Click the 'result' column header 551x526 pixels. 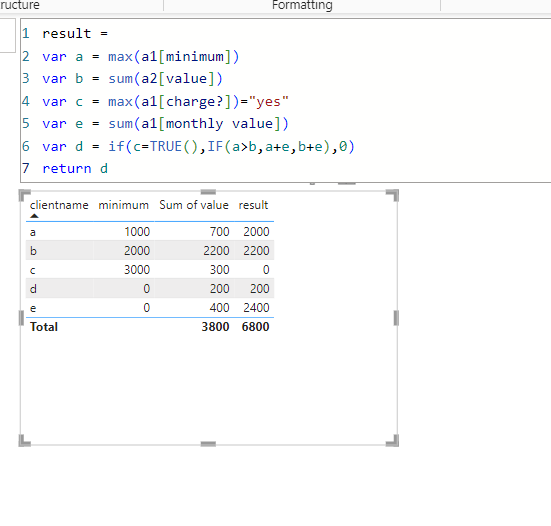click(253, 205)
